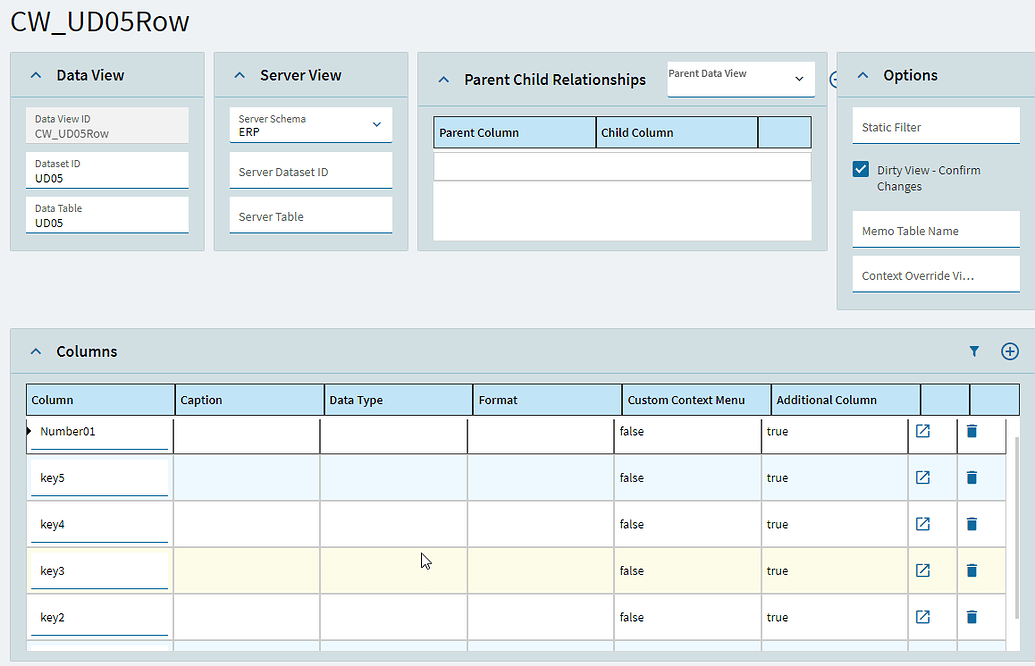Viewport: 1035px width, 666px height.
Task: Select the Server Dataset ID field
Action: tap(310, 170)
